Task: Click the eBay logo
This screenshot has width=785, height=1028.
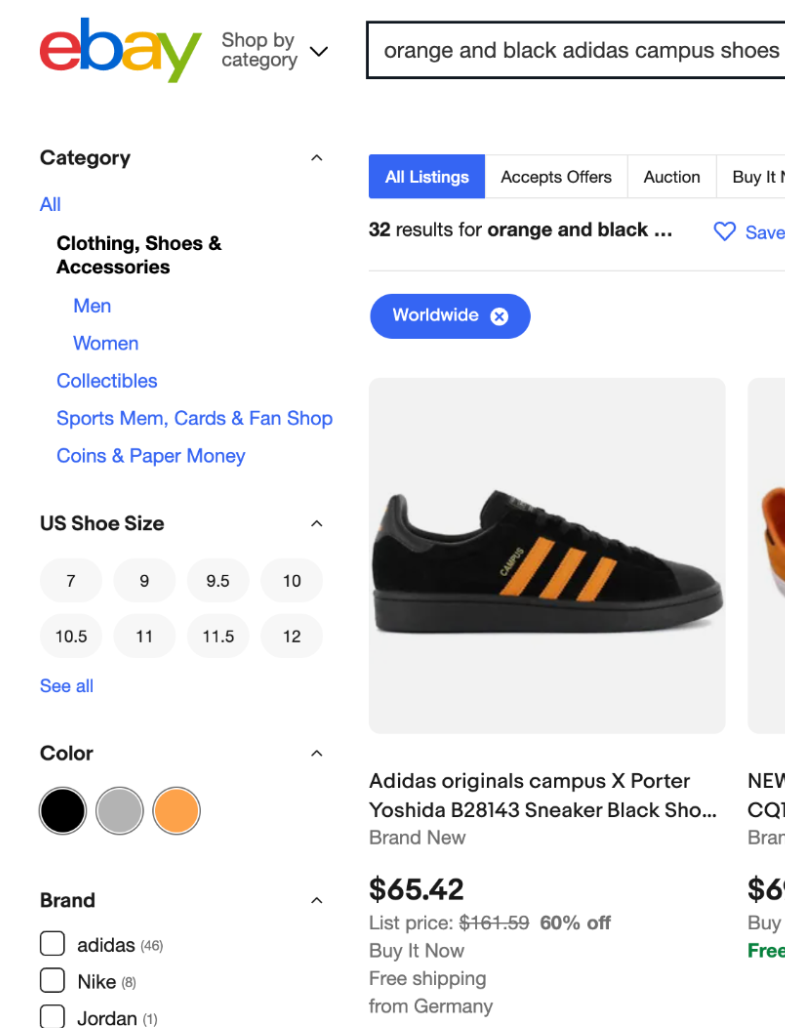Action: (120, 50)
